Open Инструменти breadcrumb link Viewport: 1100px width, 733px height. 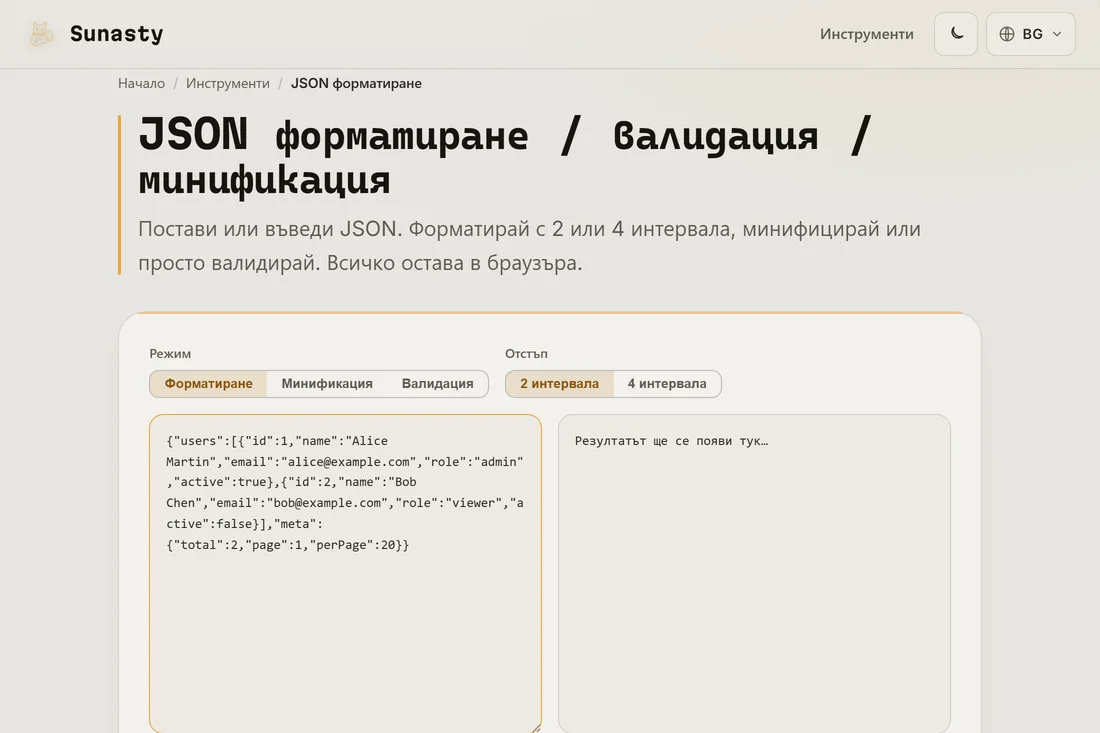point(227,83)
